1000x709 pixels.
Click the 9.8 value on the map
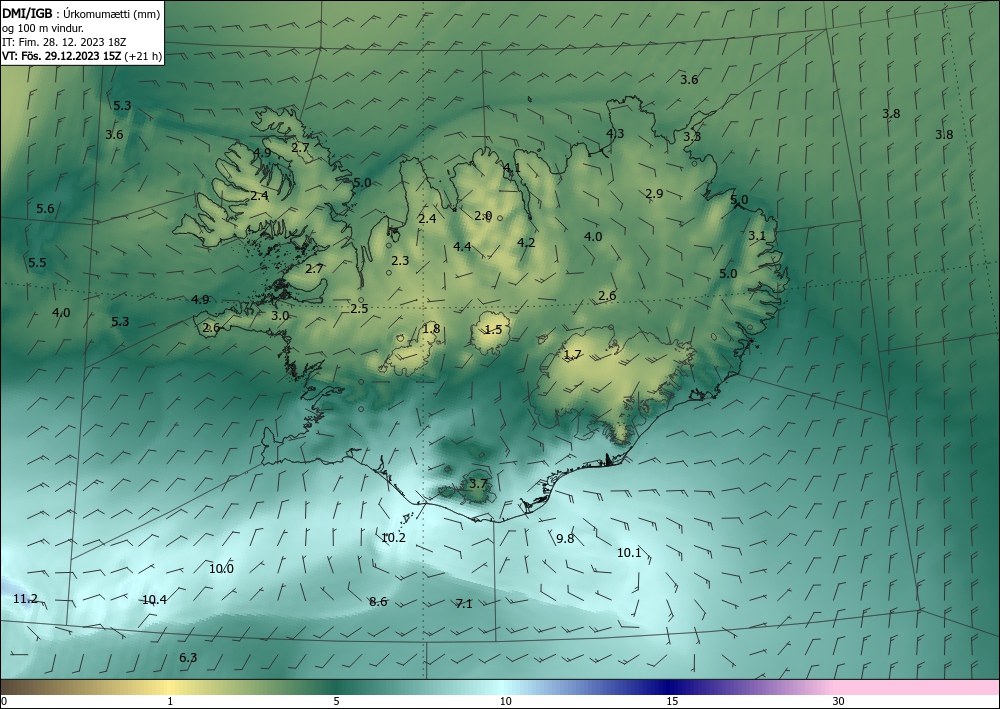click(x=565, y=539)
